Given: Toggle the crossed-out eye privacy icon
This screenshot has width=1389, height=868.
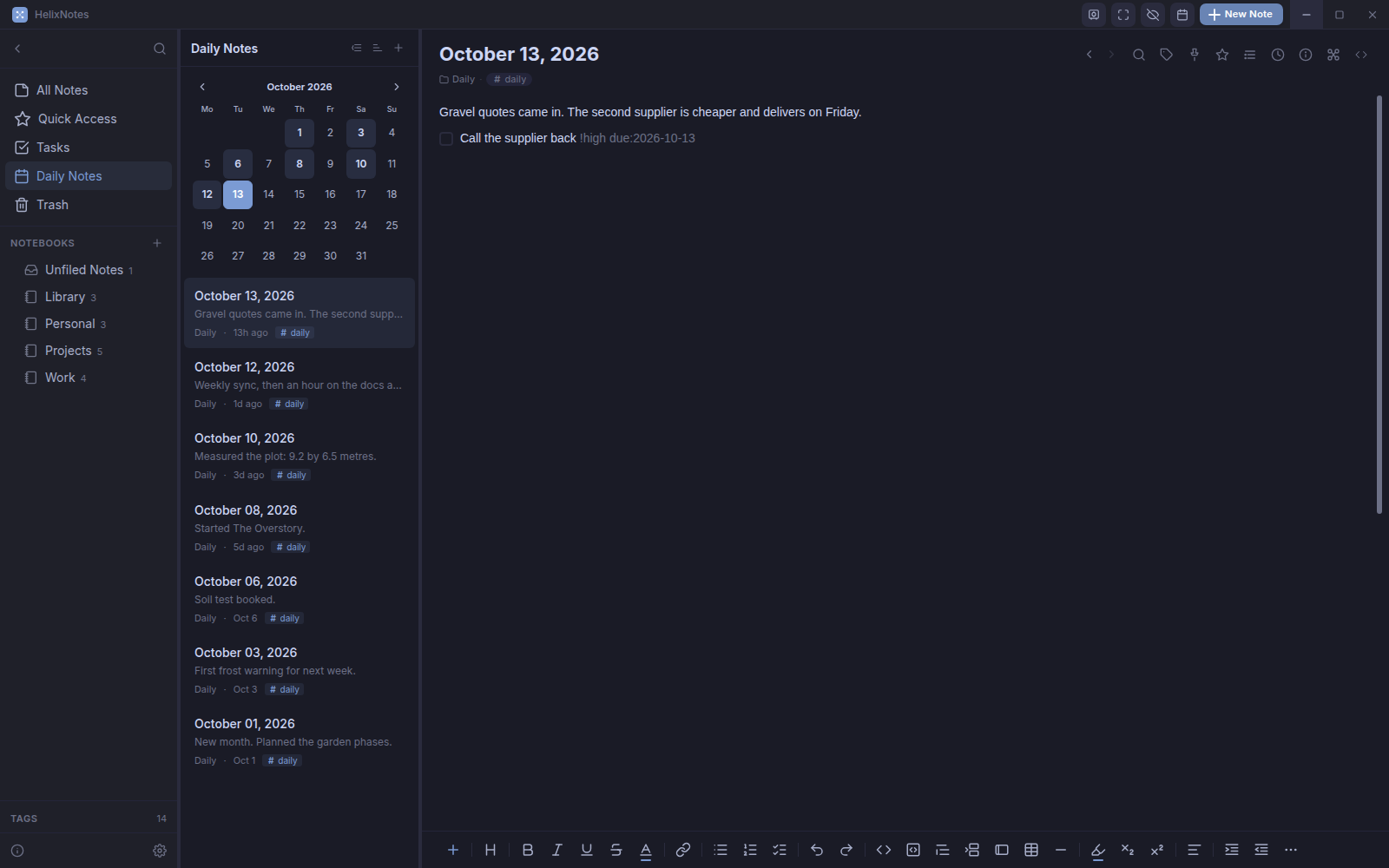Looking at the screenshot, I should [1153, 15].
